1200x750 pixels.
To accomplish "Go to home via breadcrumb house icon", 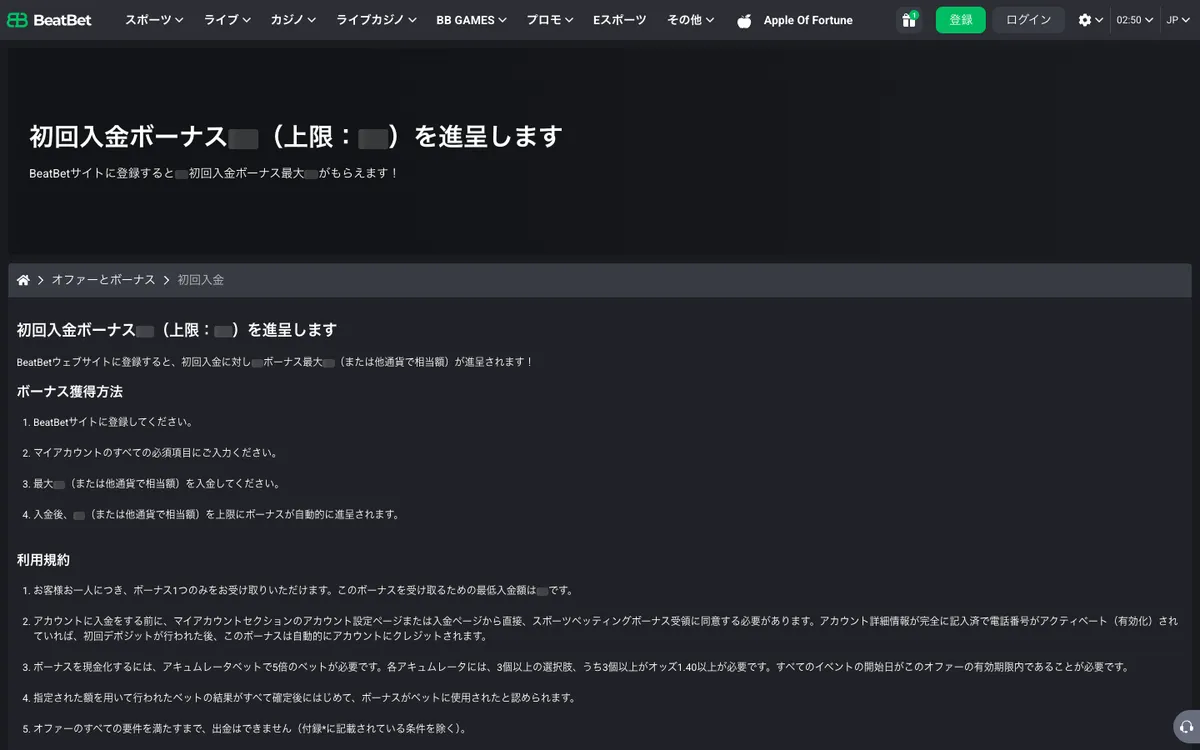I will point(24,280).
